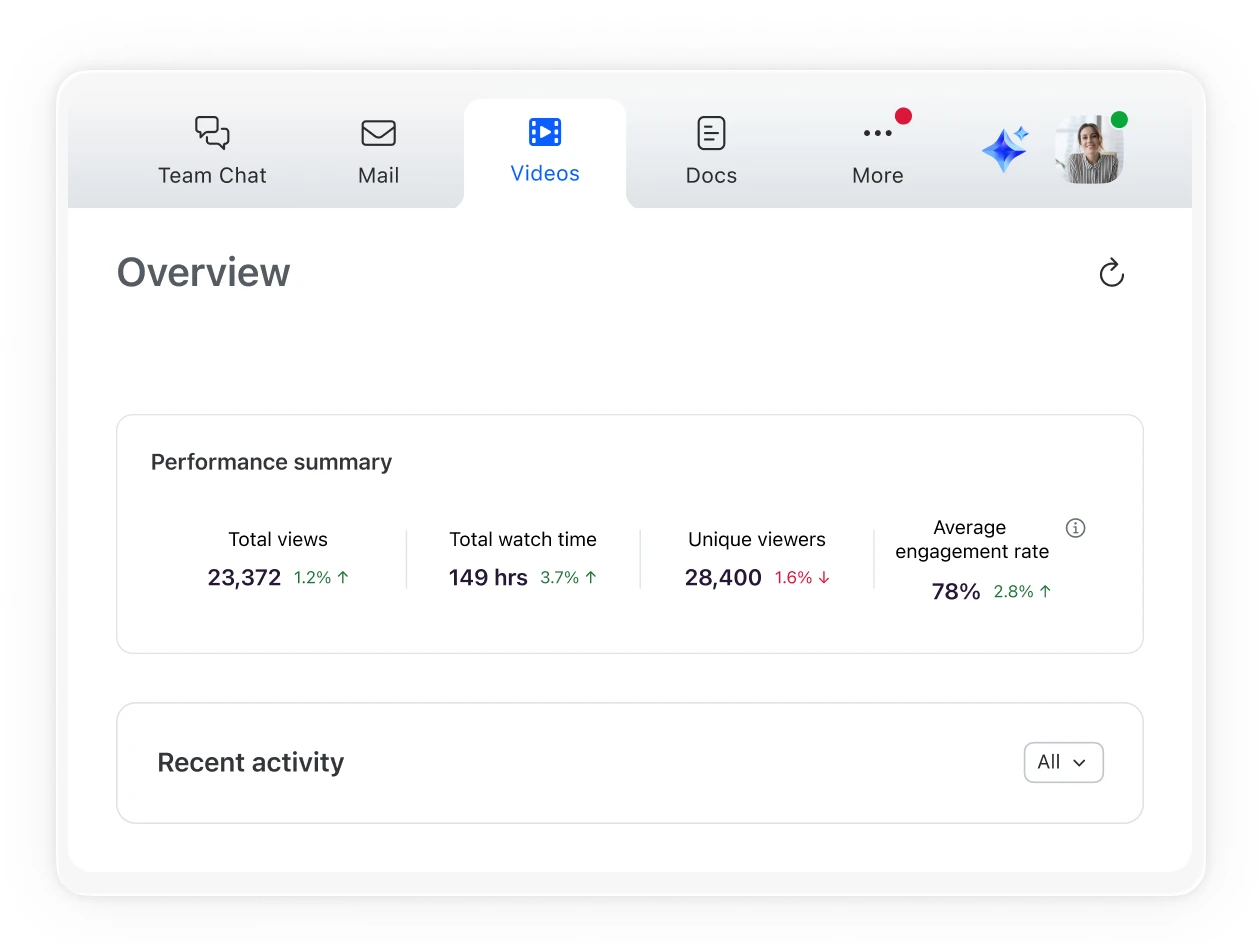Click the Total views value 23,372
This screenshot has width=1259, height=945.
point(244,578)
